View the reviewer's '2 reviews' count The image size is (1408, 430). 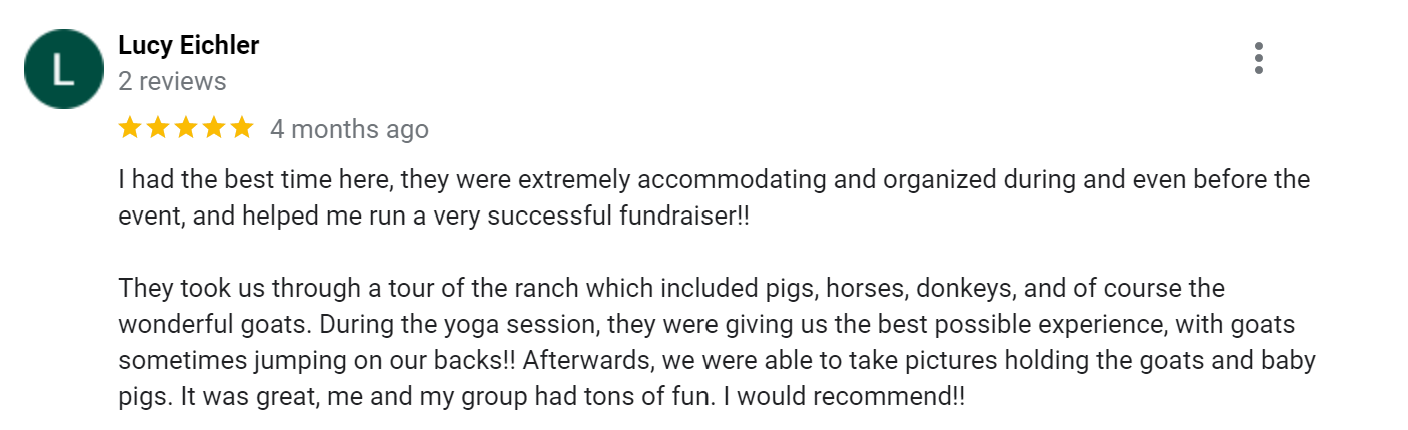click(172, 81)
